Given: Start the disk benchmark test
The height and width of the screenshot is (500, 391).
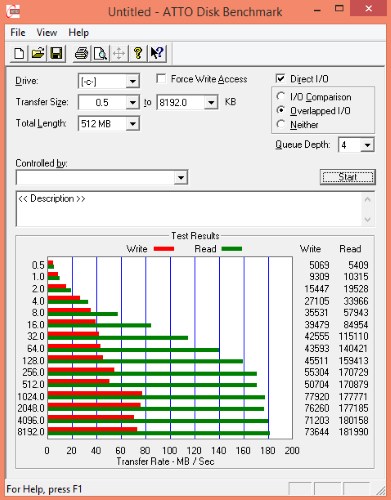Looking at the screenshot, I should click(348, 177).
